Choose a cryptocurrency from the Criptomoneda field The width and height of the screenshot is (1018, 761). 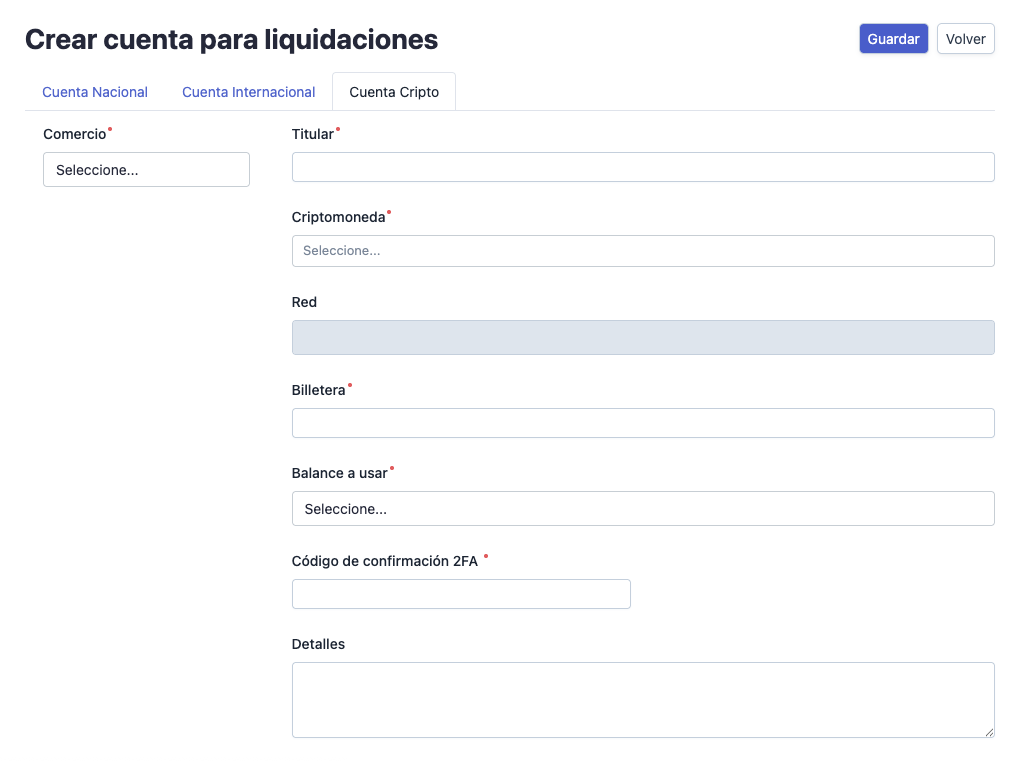pyautogui.click(x=642, y=250)
